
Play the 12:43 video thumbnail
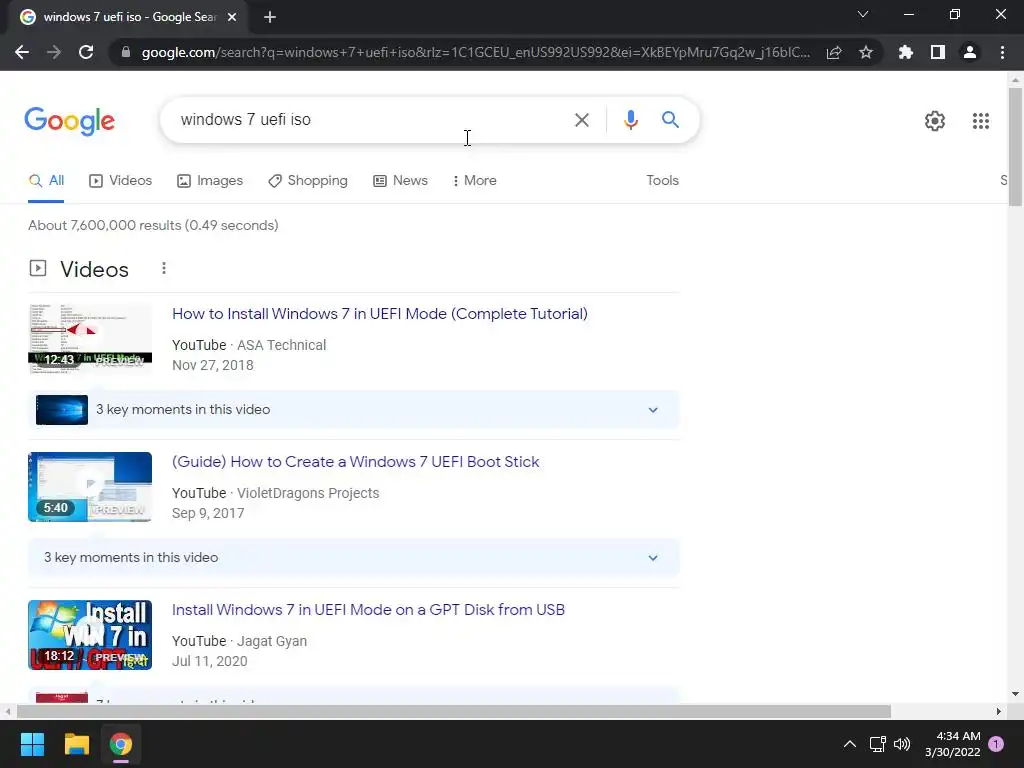(90, 339)
